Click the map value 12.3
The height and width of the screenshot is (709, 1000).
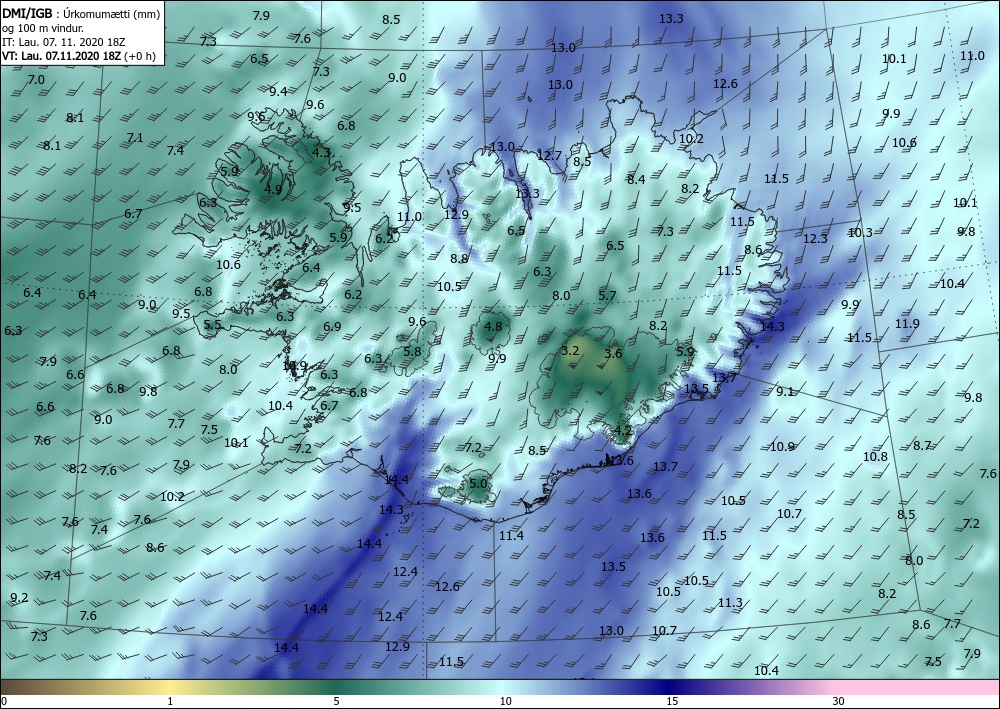(x=815, y=238)
